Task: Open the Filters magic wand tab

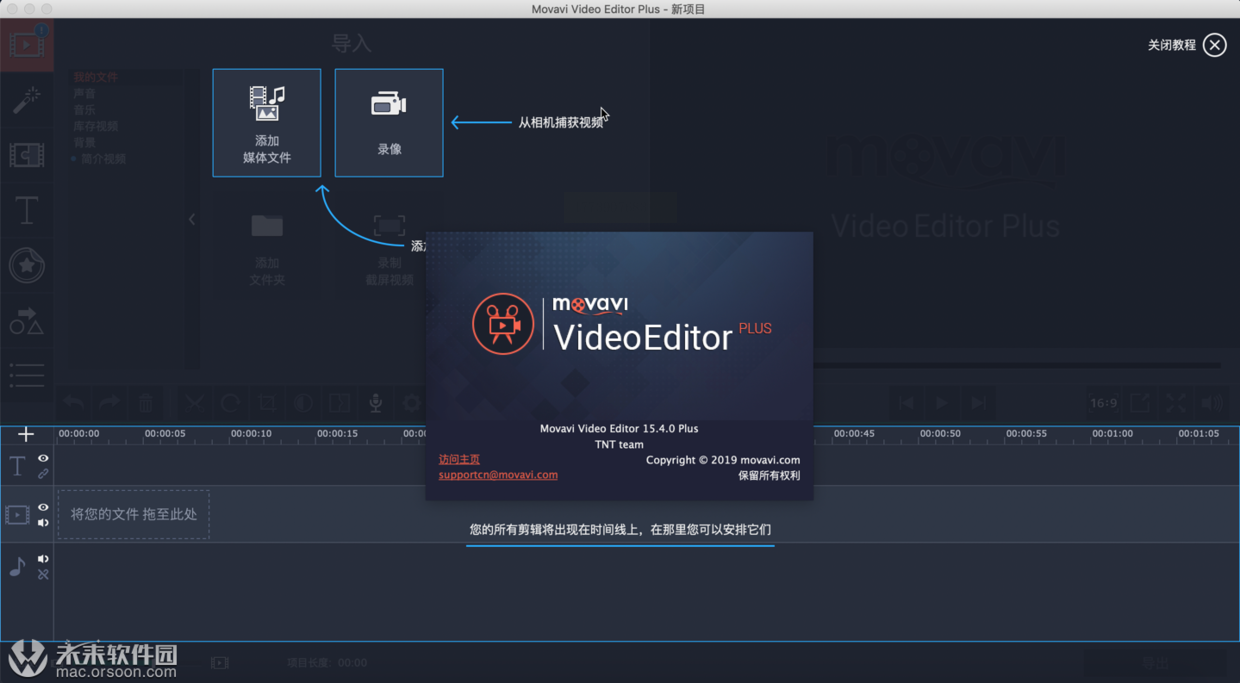Action: click(26, 100)
